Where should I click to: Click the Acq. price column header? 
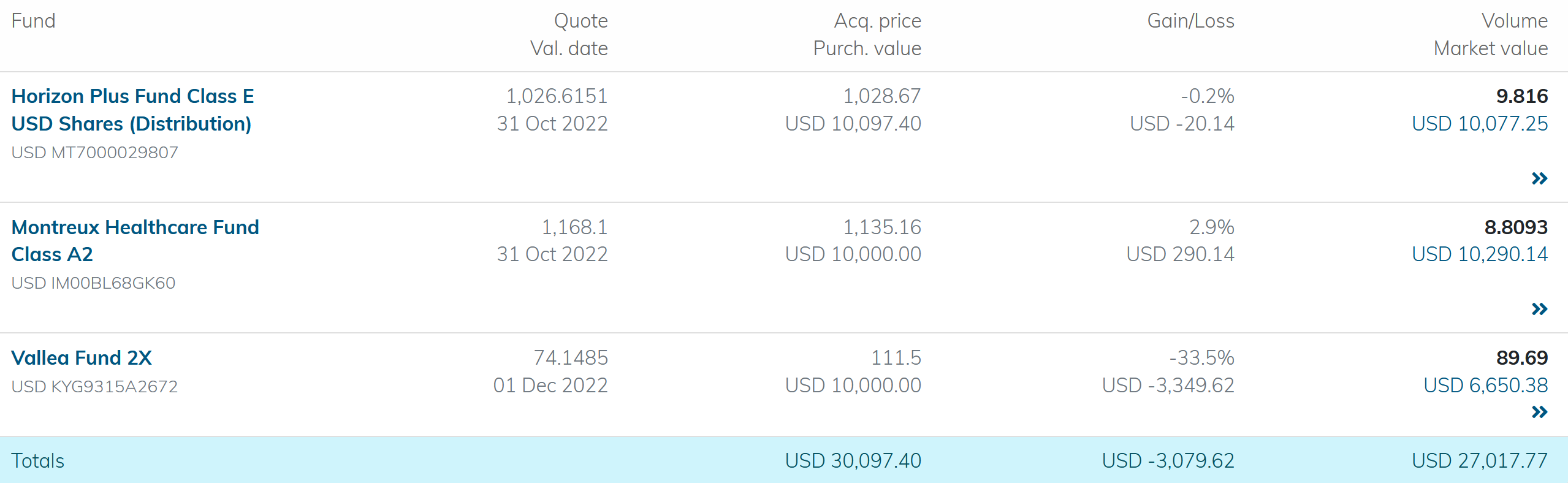pos(877,21)
